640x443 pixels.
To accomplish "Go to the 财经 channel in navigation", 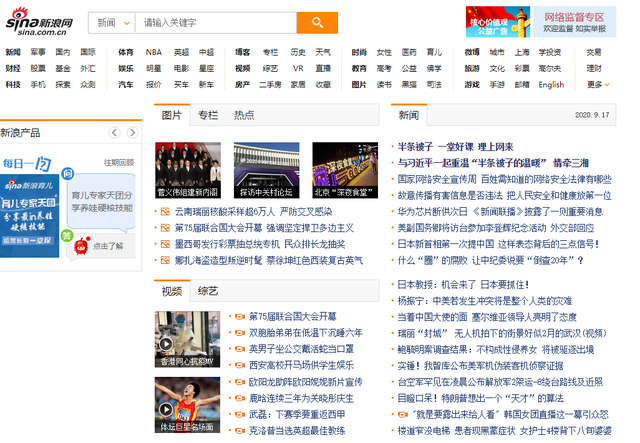I will coord(13,68).
